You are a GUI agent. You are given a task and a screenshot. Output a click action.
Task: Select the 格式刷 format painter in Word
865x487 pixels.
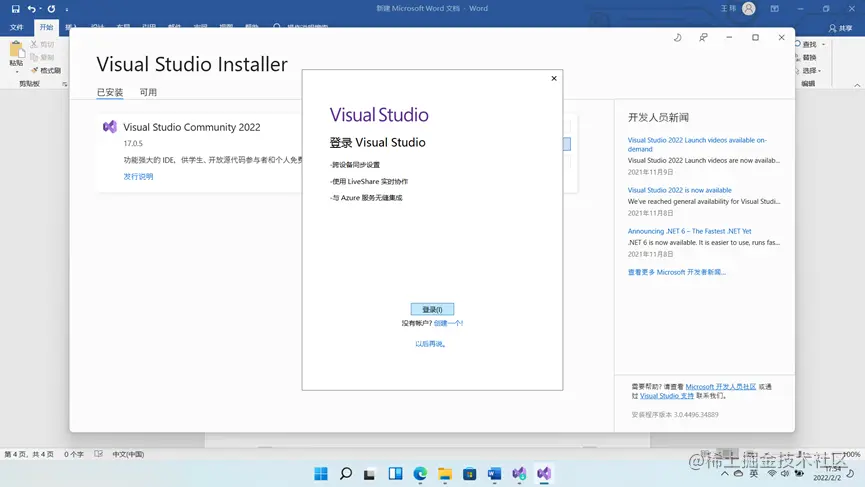[46, 71]
